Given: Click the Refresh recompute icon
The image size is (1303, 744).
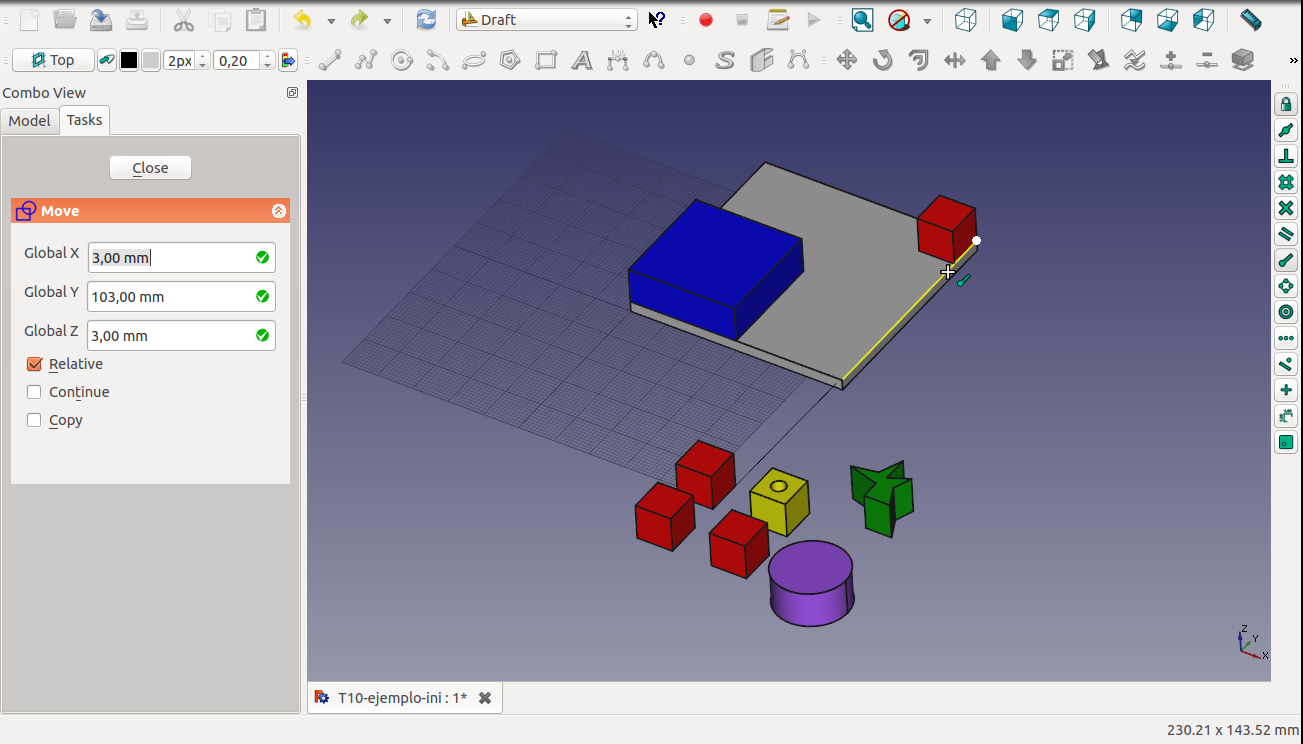Looking at the screenshot, I should tap(426, 20).
